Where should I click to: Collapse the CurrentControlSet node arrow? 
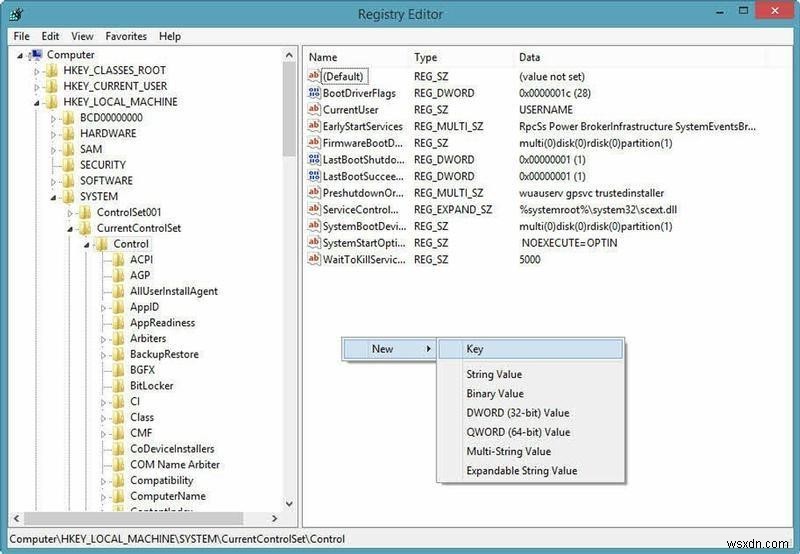(x=70, y=230)
